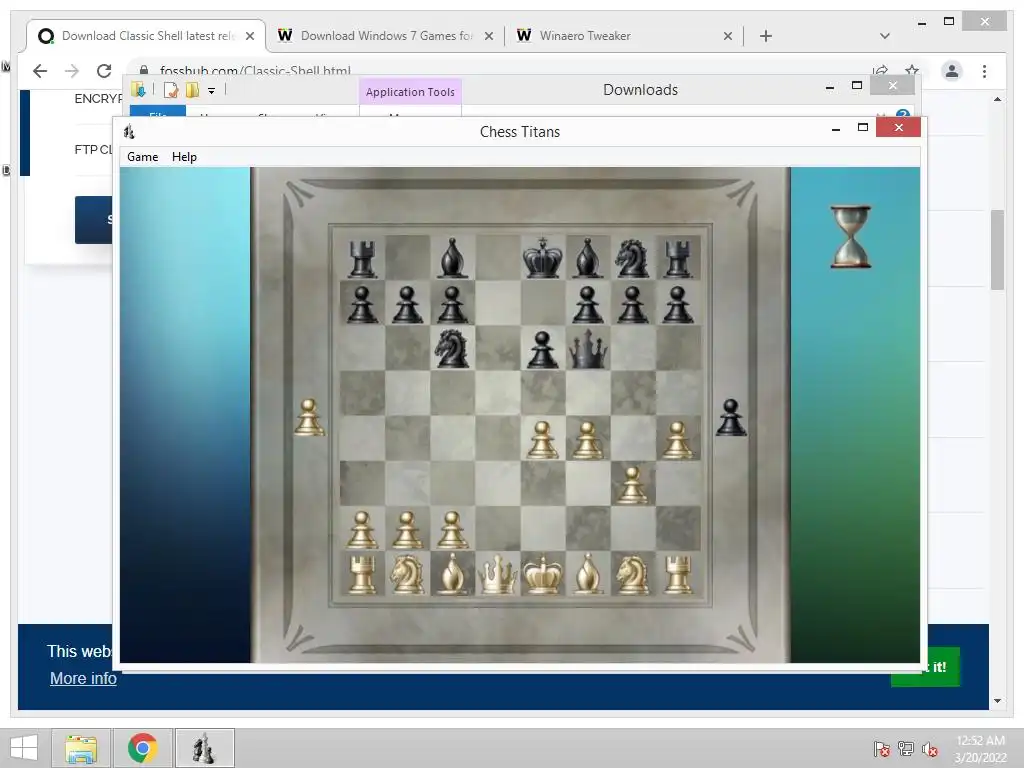This screenshot has width=1024, height=768.
Task: Click the muted volume tray icon
Action: point(930,749)
